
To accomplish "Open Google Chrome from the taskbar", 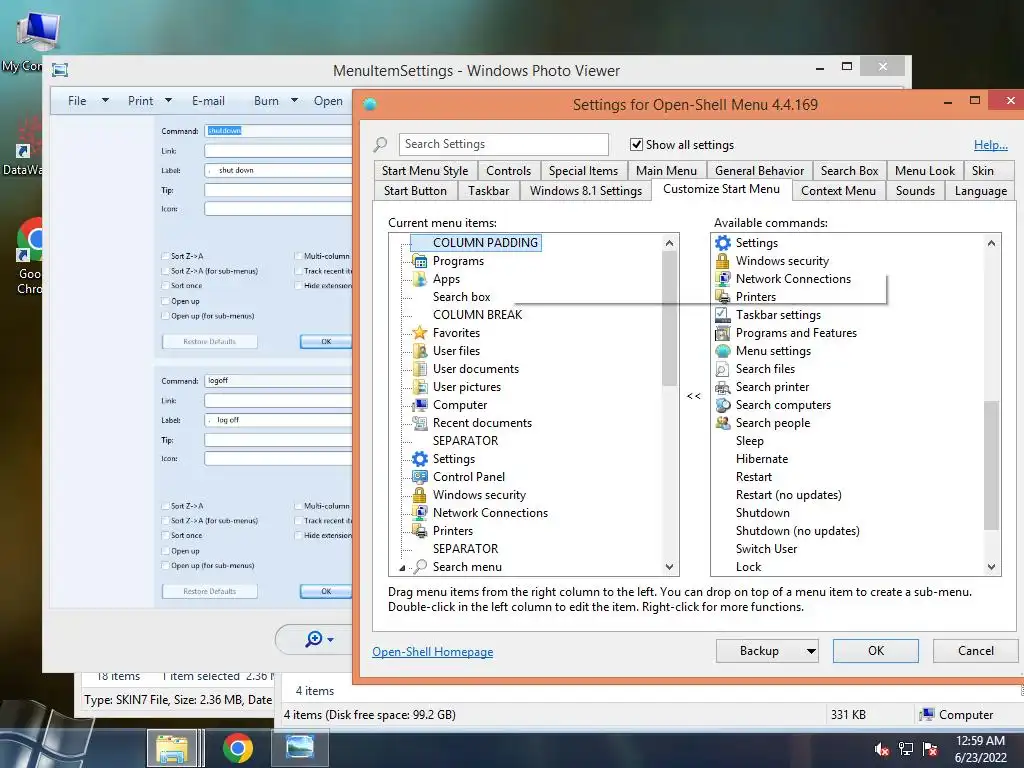I will click(x=238, y=748).
